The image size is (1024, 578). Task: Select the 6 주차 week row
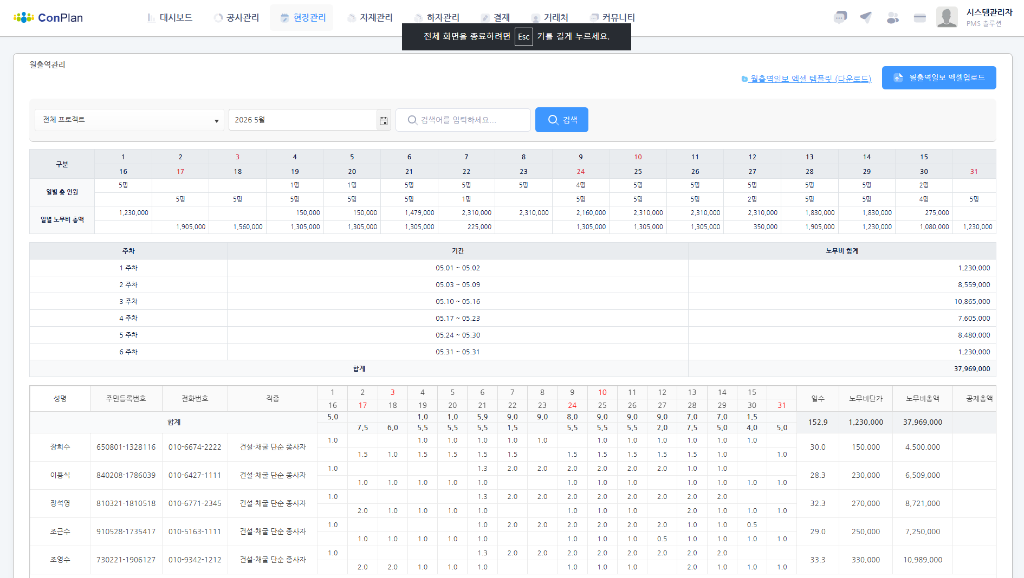[x=513, y=351]
